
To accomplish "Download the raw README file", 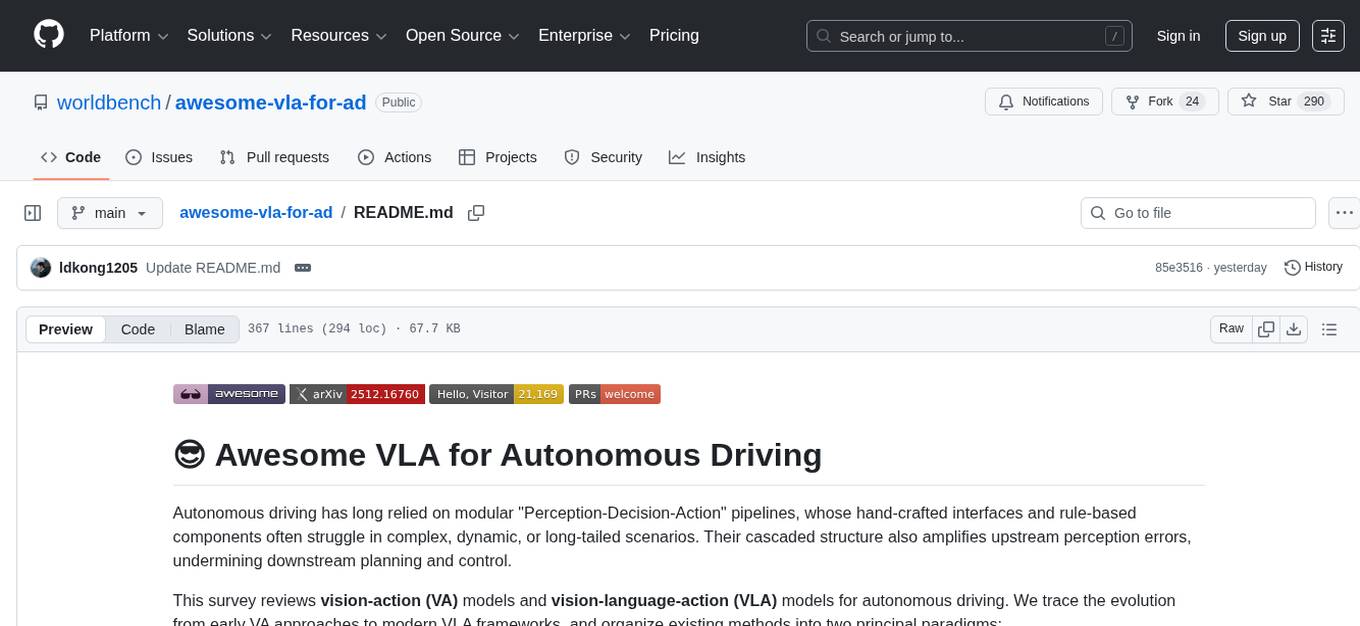I will (1294, 328).
